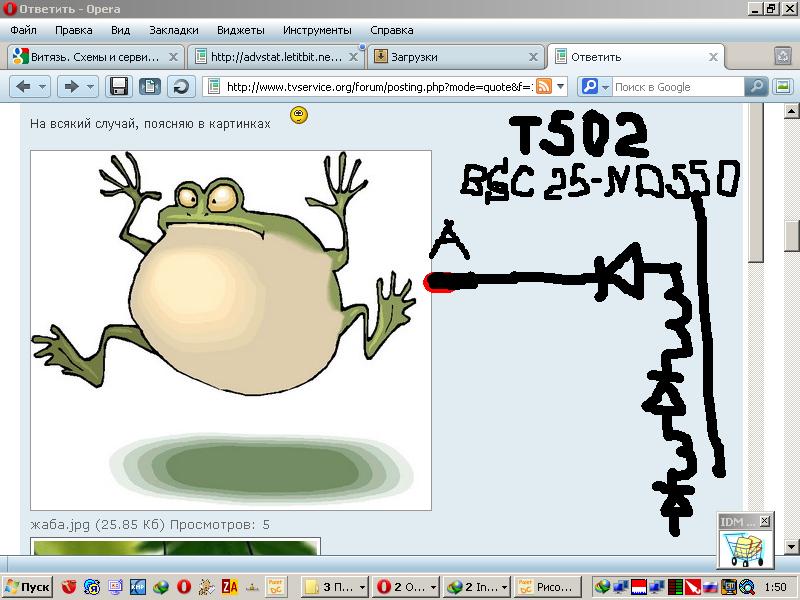800x600 pixels.
Task: Click the Google search input field
Action: [x=677, y=87]
